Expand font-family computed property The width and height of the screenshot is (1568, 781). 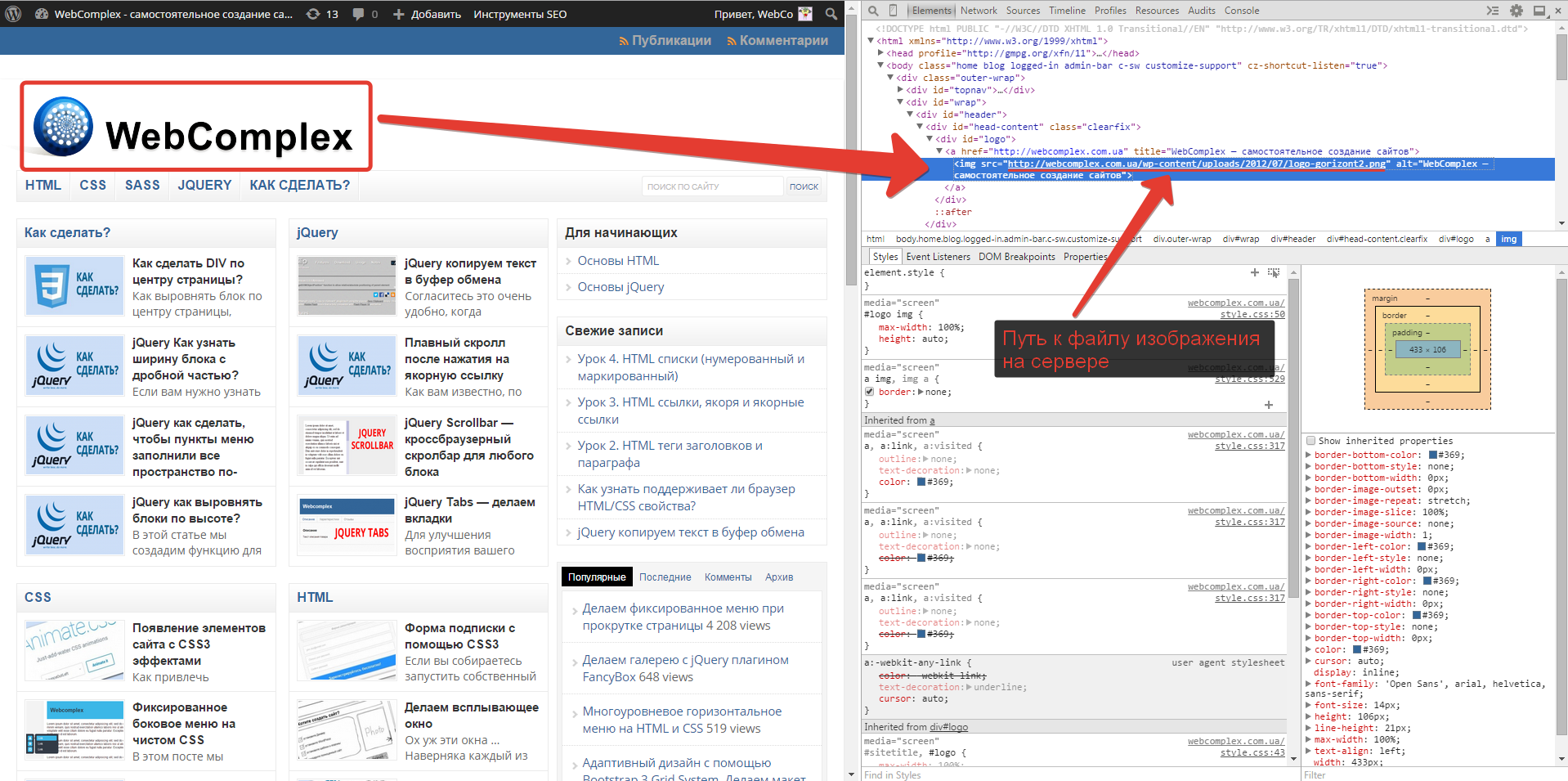(1309, 684)
